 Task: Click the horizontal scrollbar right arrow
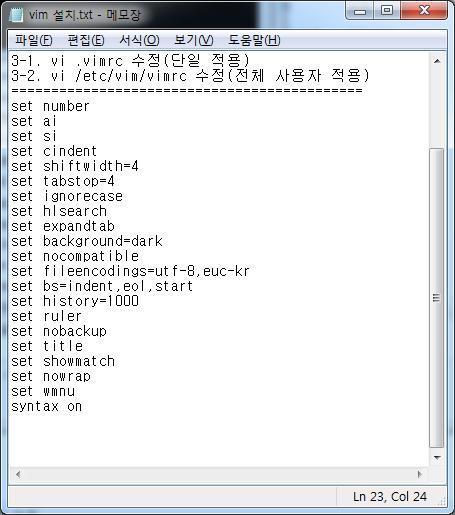(420, 474)
